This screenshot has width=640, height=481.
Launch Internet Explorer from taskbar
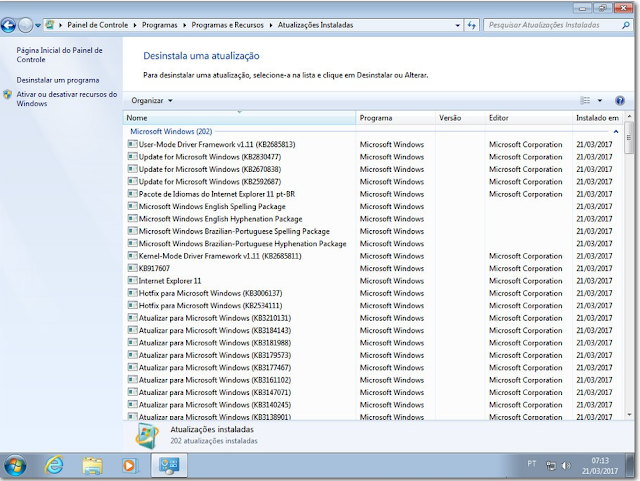tap(54, 465)
